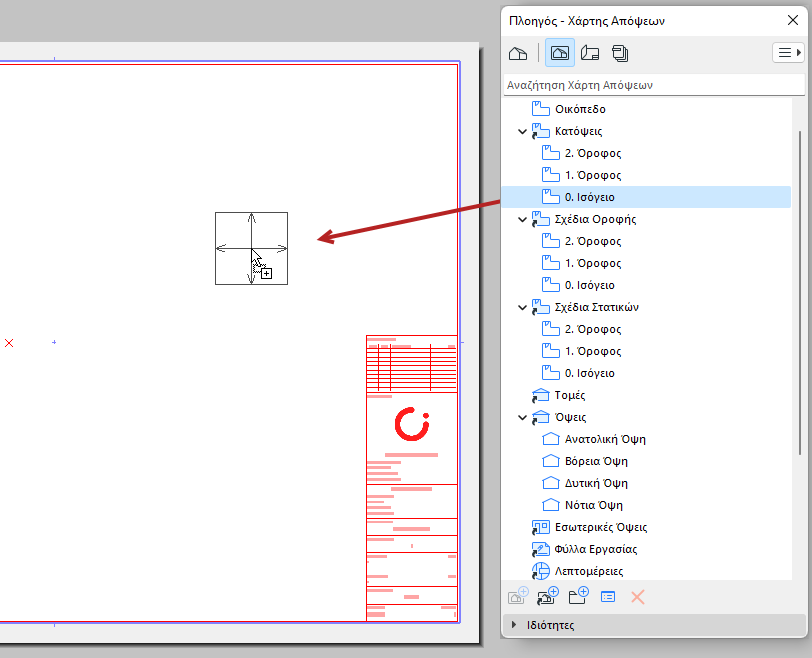The width and height of the screenshot is (812, 658).
Task: Click the Save Current View icon
Action: (518, 596)
